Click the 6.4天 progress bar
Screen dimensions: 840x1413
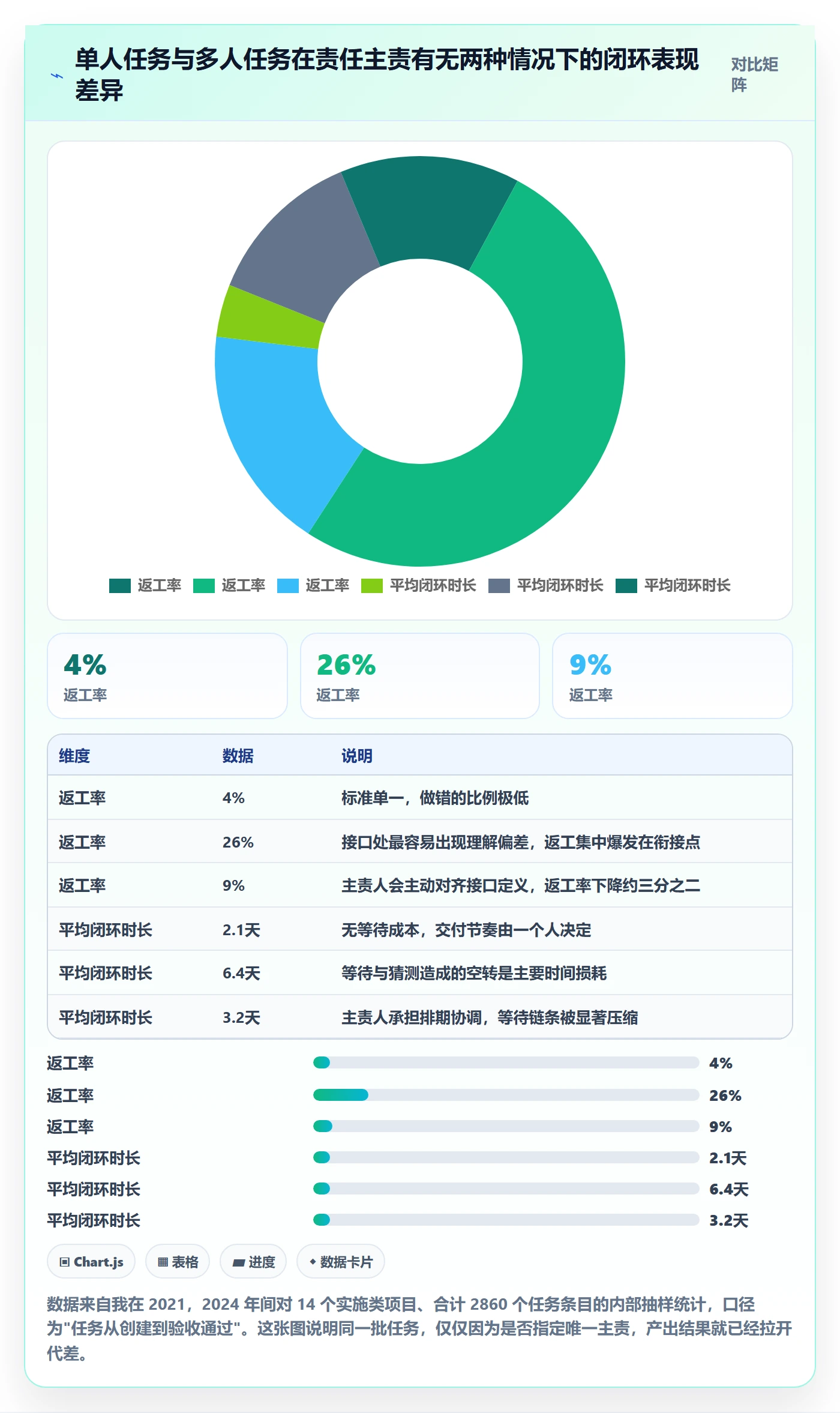click(506, 1189)
